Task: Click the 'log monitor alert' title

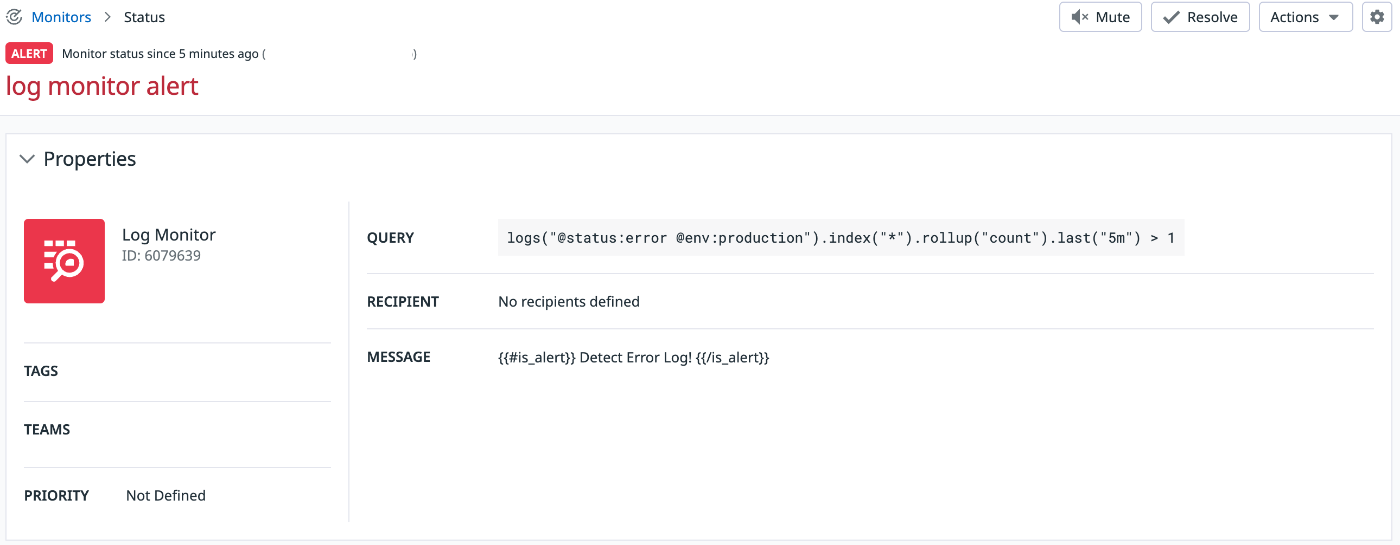Action: (102, 86)
